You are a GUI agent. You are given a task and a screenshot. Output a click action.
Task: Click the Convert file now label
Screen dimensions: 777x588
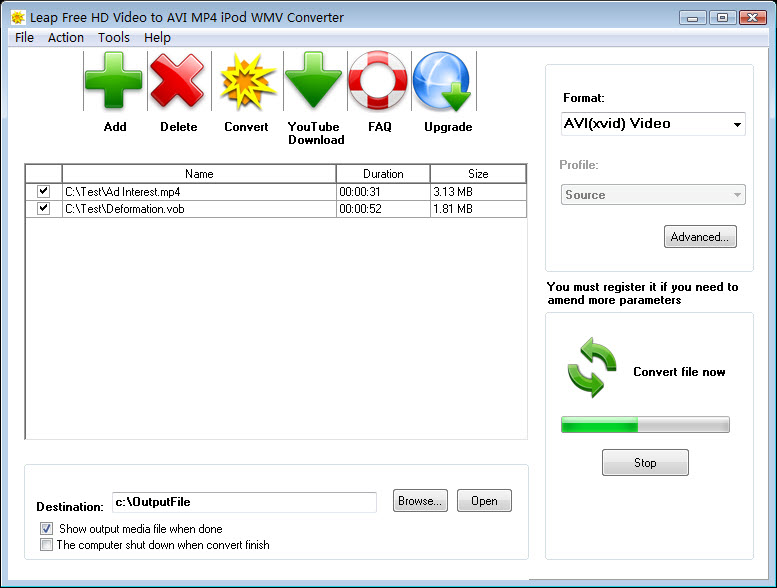[x=679, y=372]
